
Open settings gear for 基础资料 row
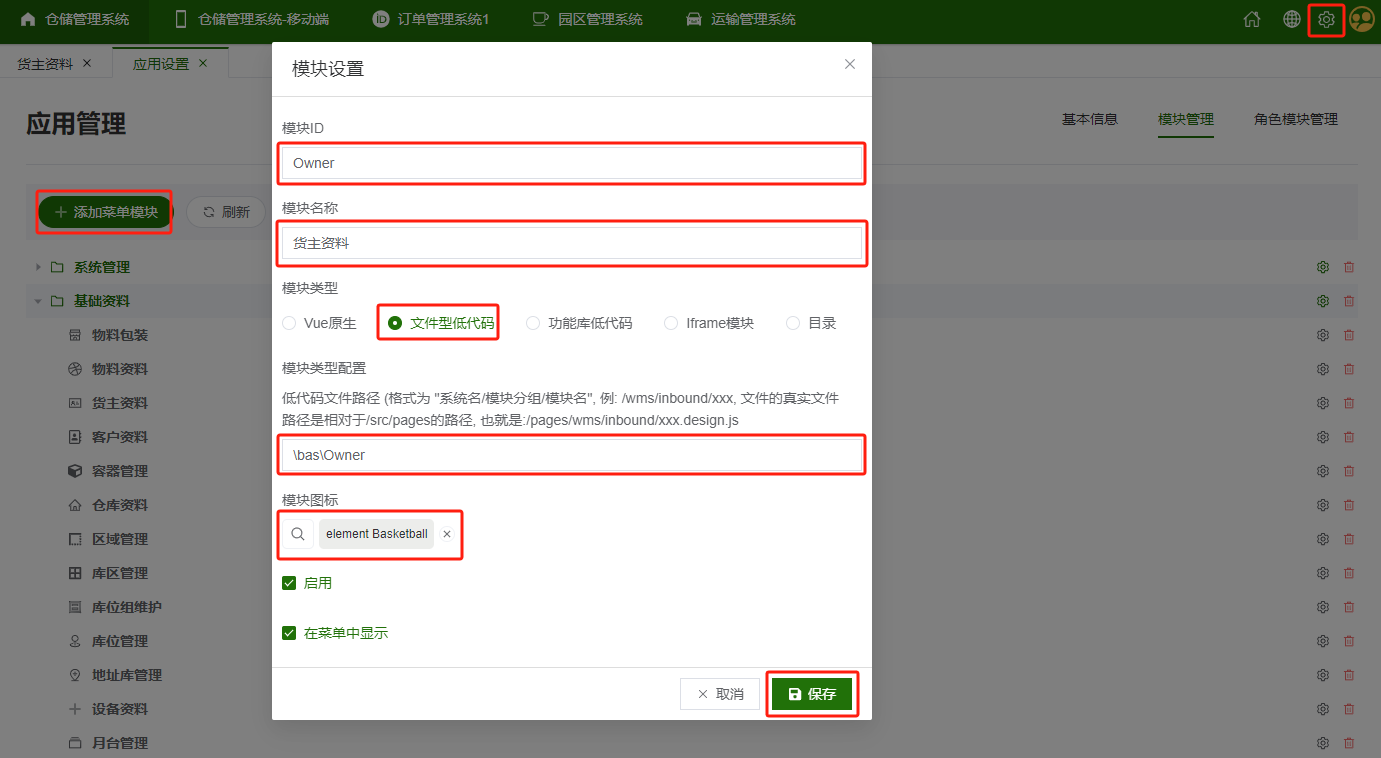pos(1323,301)
